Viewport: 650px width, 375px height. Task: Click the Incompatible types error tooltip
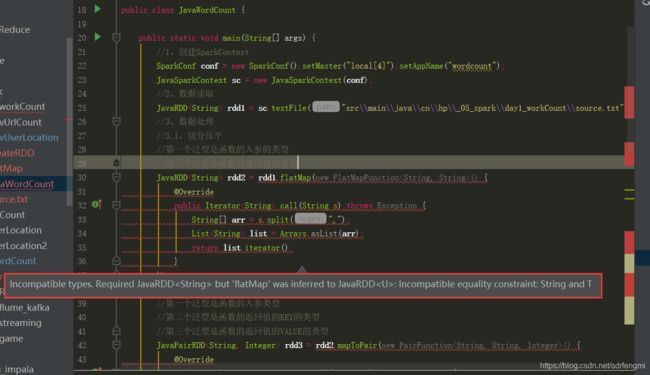coord(303,285)
